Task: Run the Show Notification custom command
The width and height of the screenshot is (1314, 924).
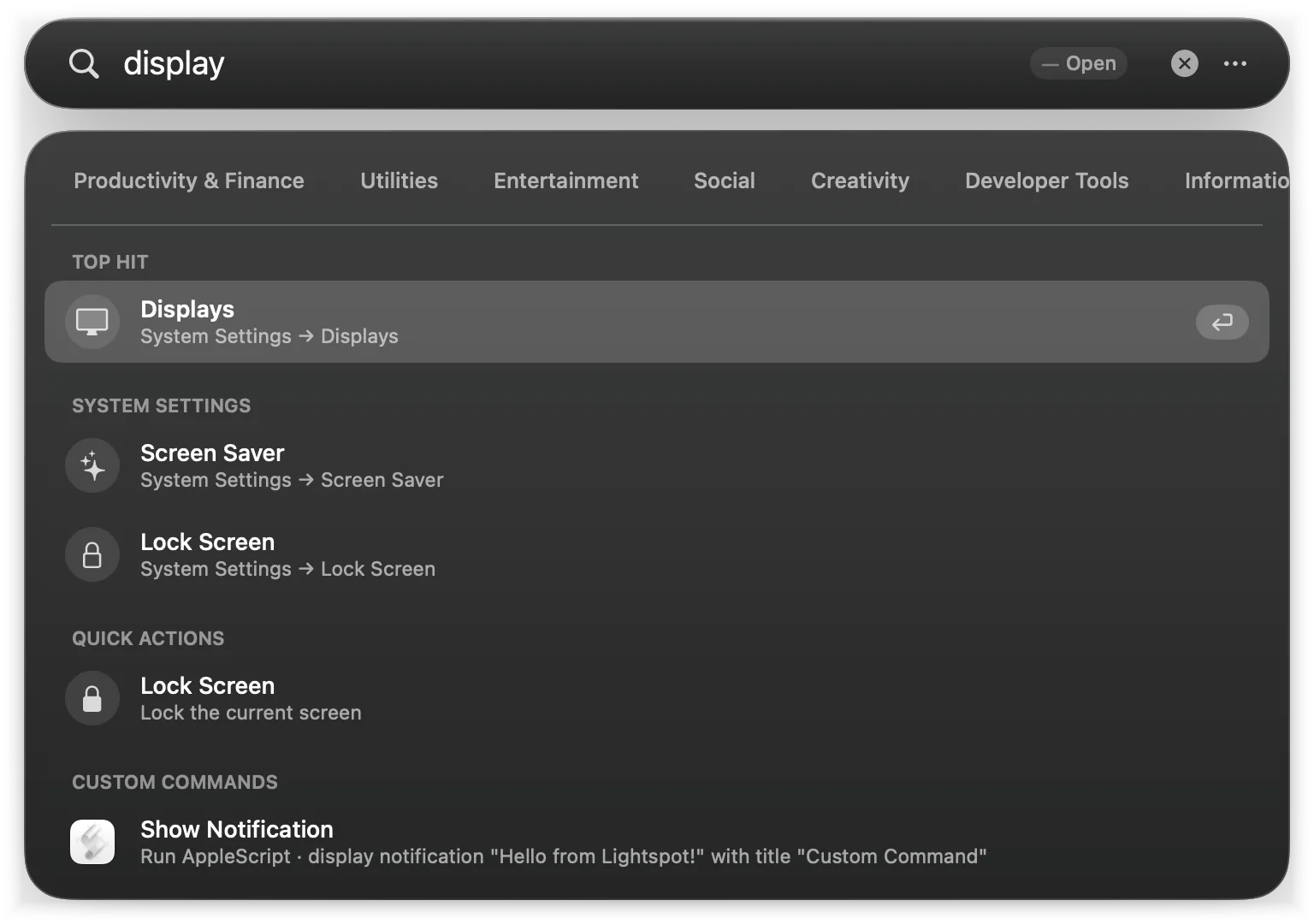Action: point(657,842)
